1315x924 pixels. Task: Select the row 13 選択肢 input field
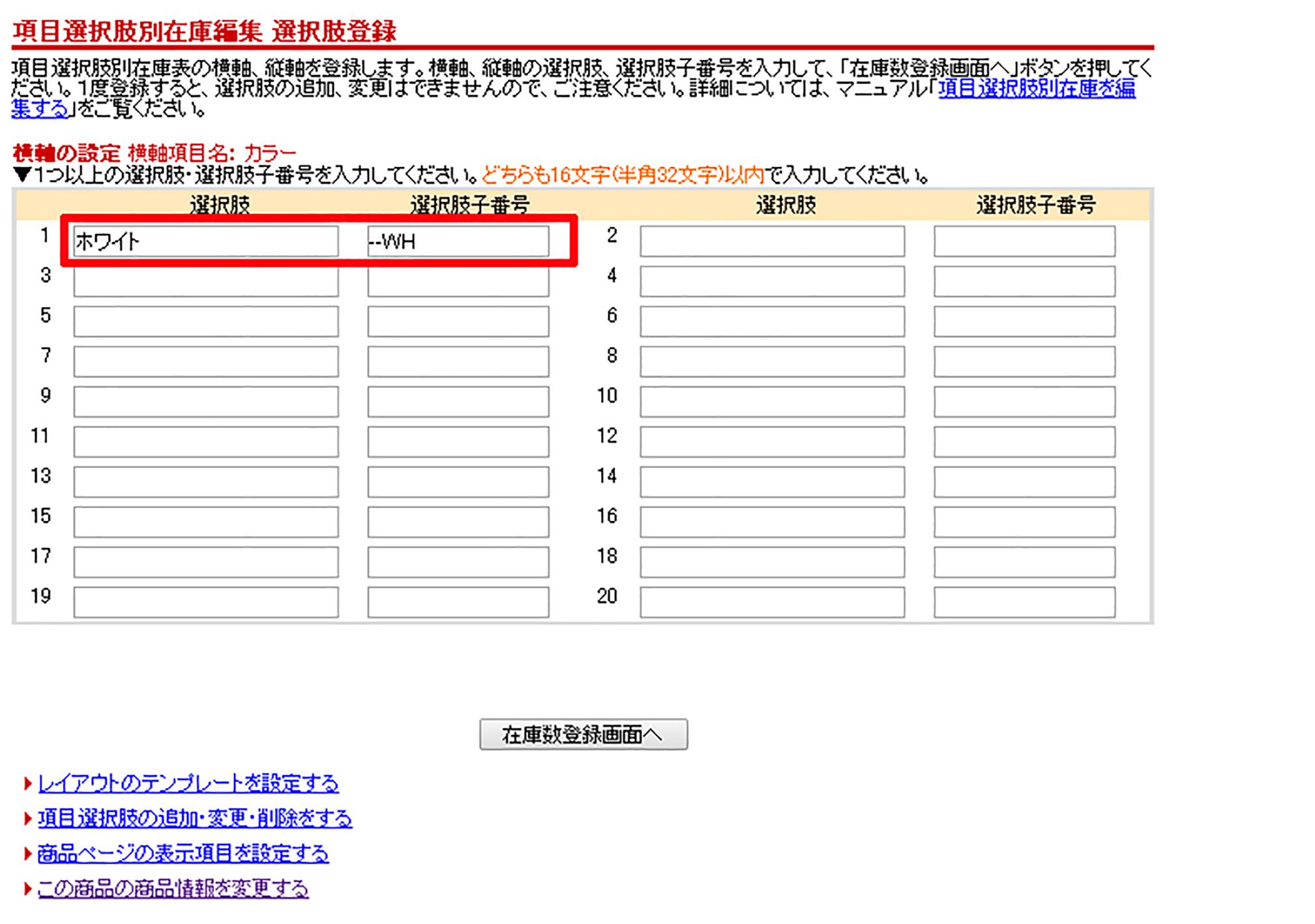206,482
